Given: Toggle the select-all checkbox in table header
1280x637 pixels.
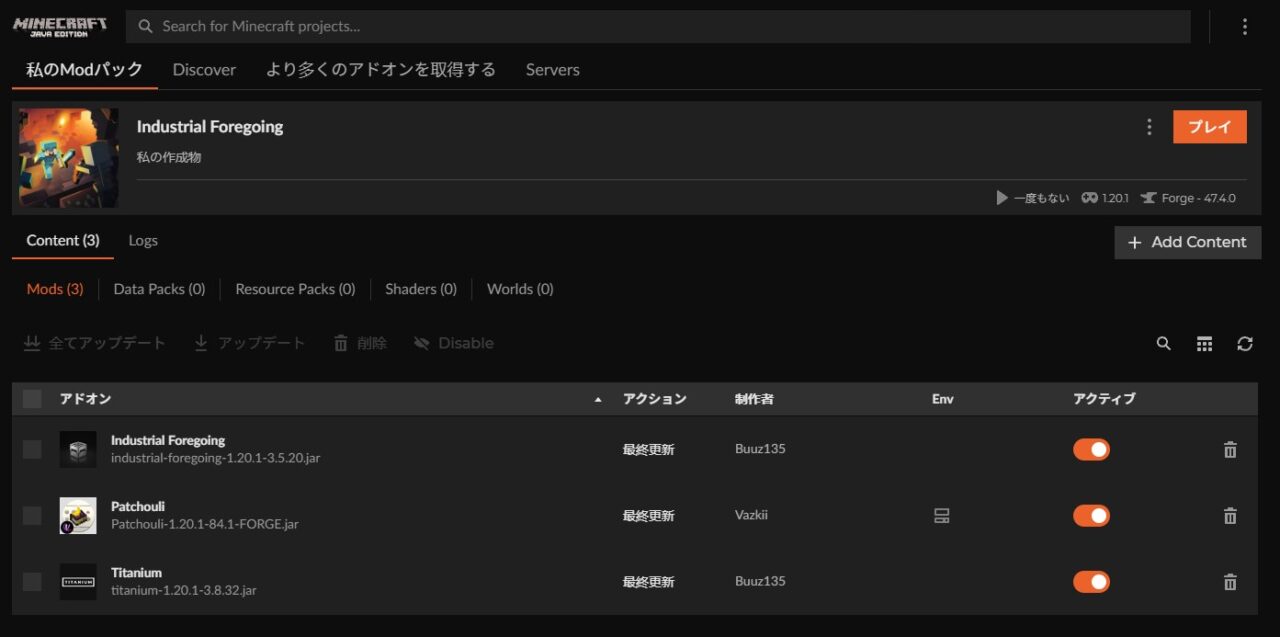Looking at the screenshot, I should pos(32,399).
